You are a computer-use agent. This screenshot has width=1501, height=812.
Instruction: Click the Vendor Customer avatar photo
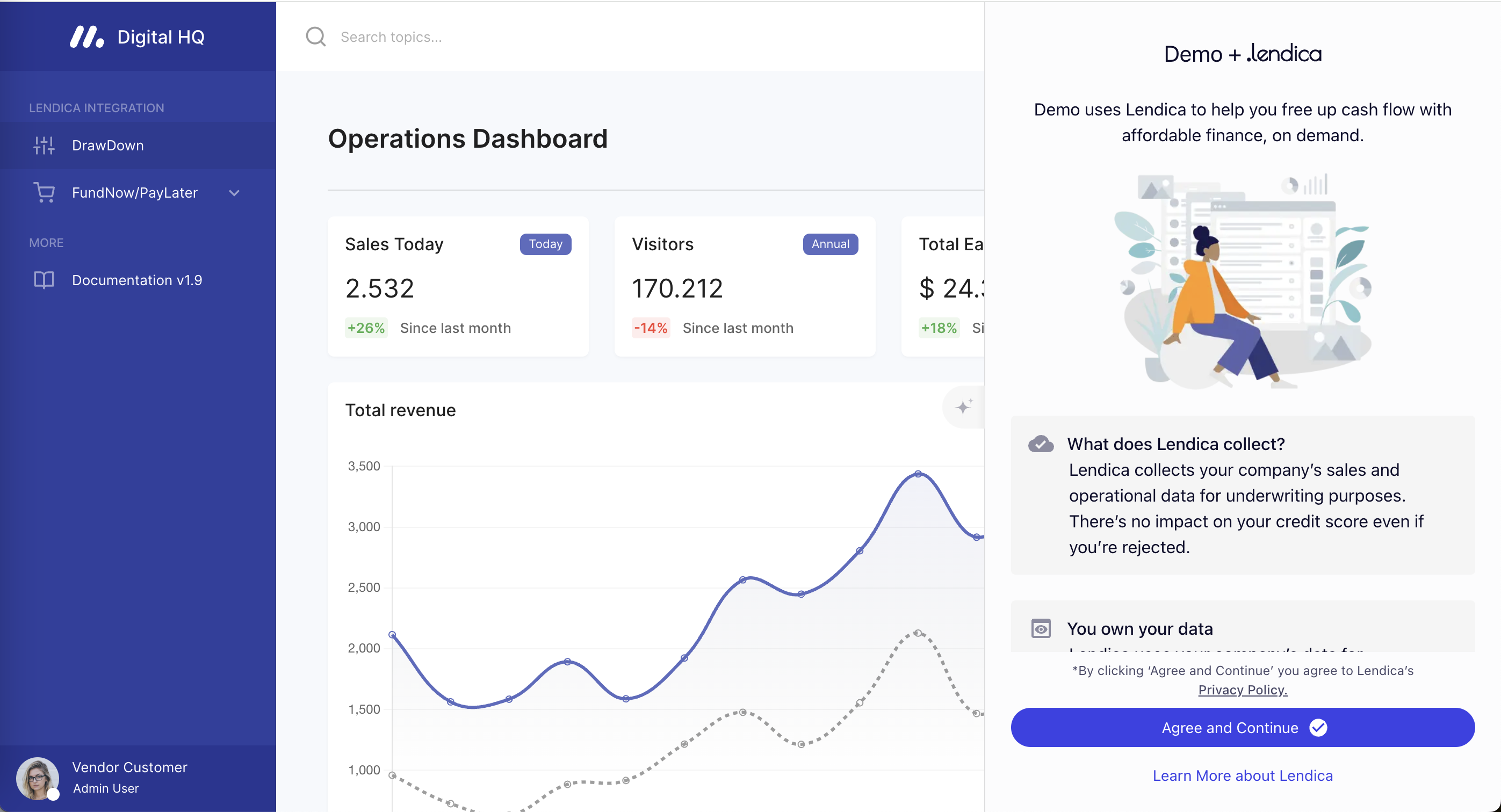[37, 778]
